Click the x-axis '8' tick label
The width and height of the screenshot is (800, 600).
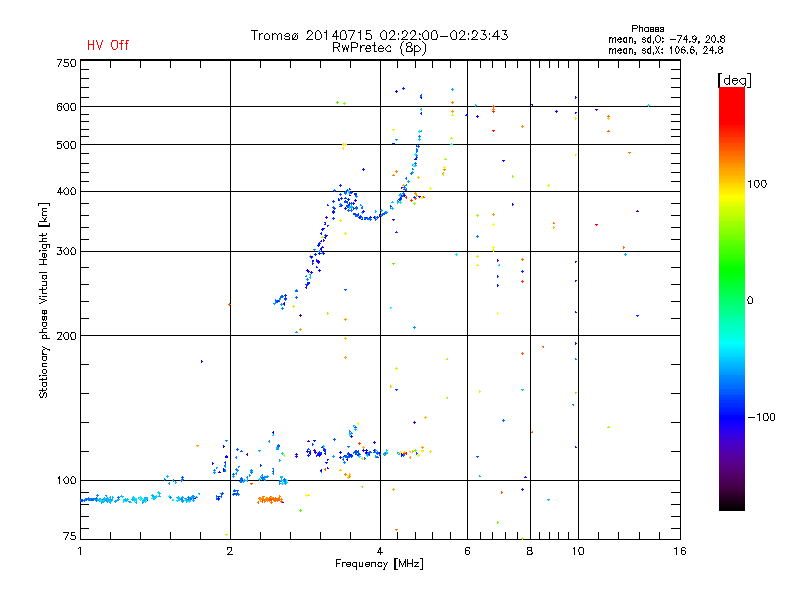530,551
